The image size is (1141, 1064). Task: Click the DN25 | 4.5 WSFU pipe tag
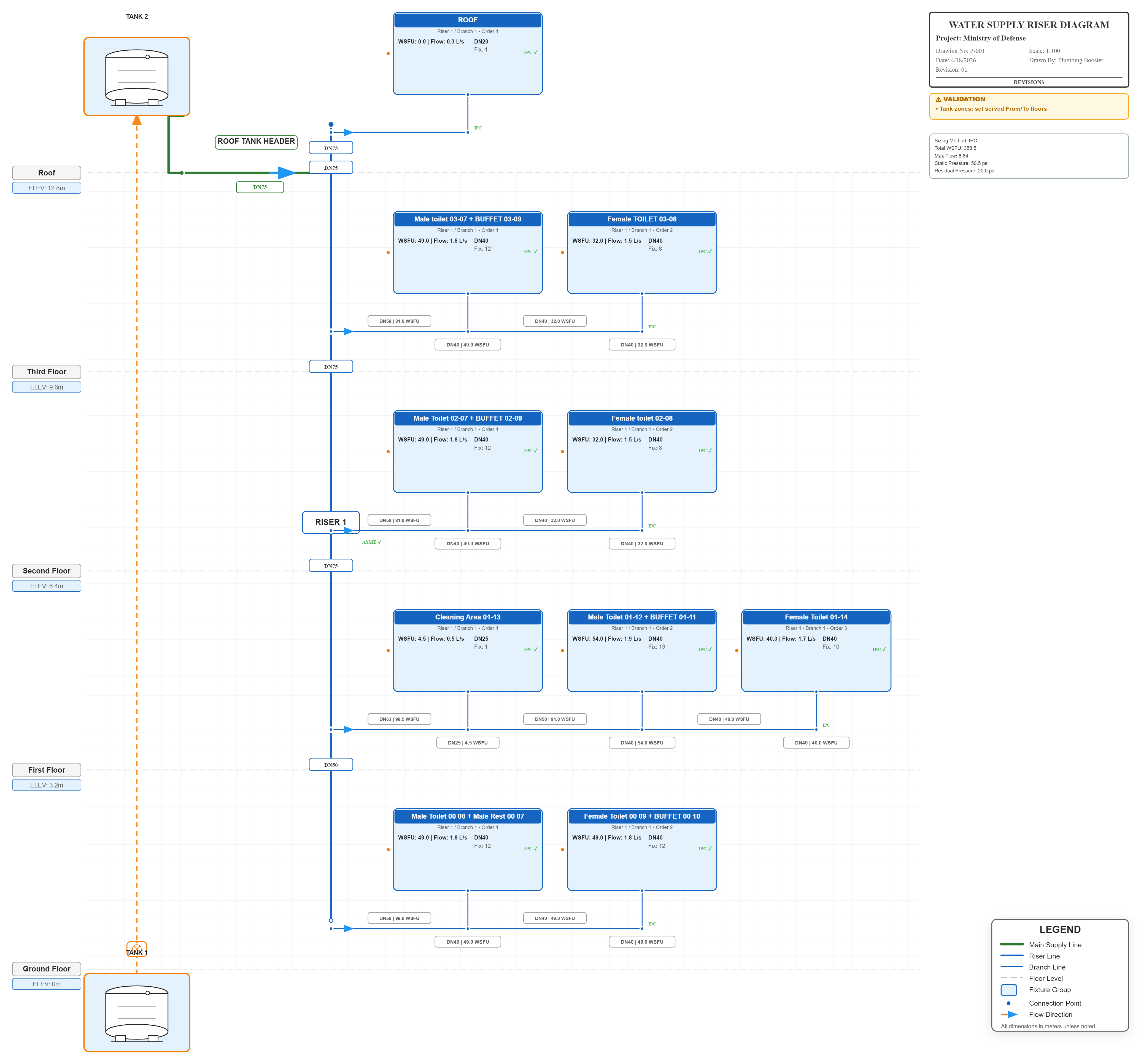(x=468, y=743)
